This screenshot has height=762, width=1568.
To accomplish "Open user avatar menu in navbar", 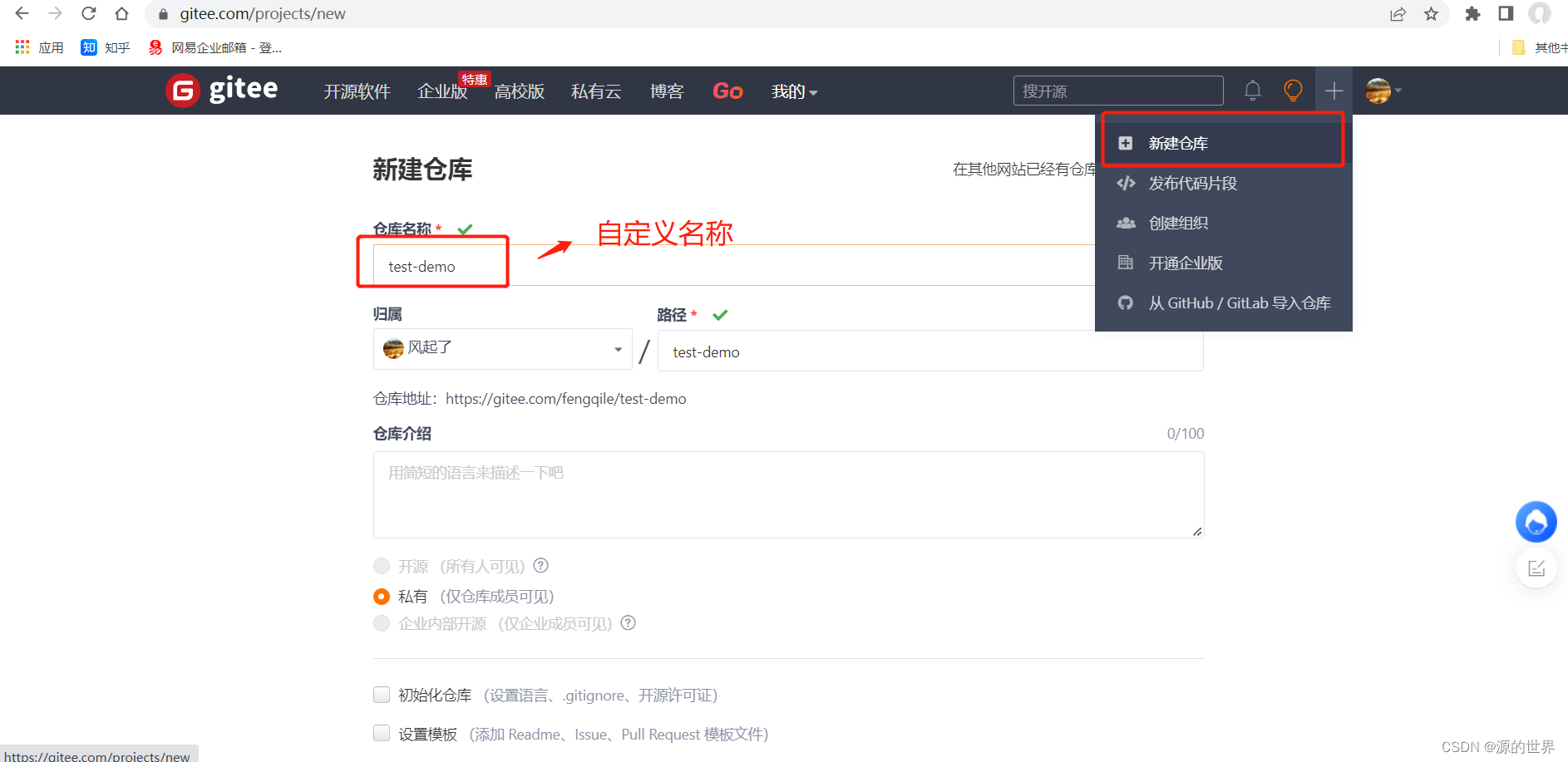I will tap(1383, 91).
